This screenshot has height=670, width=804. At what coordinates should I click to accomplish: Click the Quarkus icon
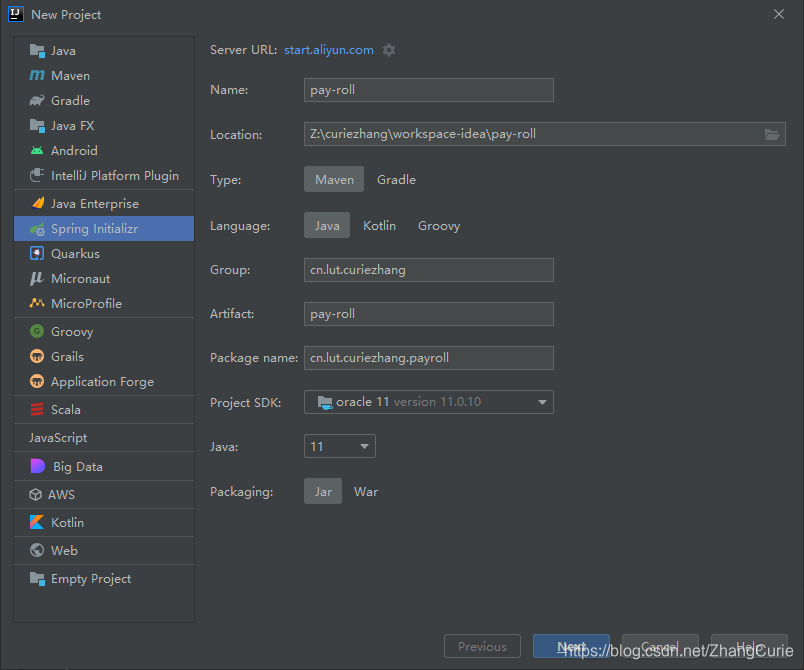(x=37, y=253)
